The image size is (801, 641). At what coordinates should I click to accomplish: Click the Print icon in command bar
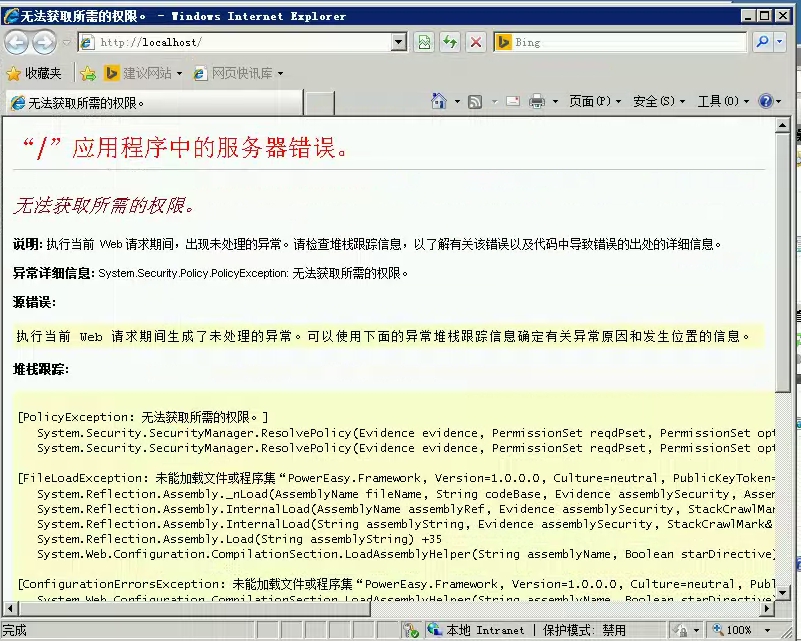point(537,101)
